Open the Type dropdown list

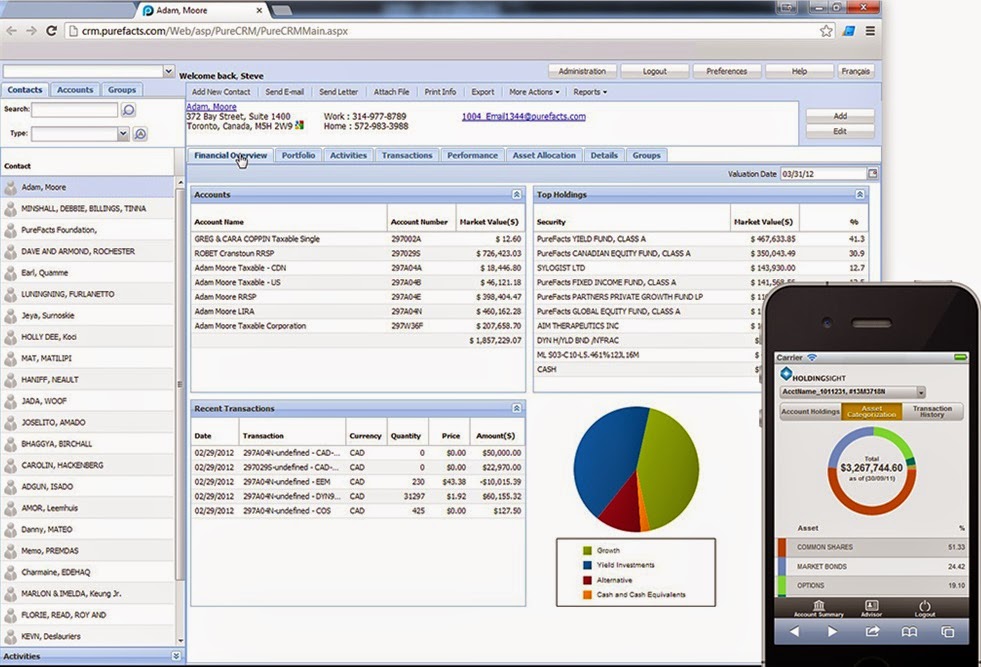[x=123, y=134]
